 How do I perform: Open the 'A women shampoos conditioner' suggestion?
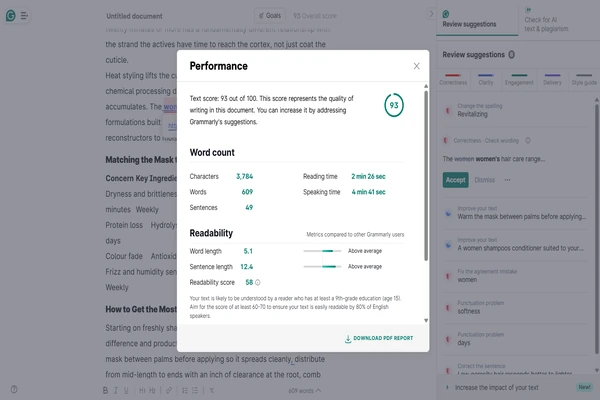click(515, 245)
